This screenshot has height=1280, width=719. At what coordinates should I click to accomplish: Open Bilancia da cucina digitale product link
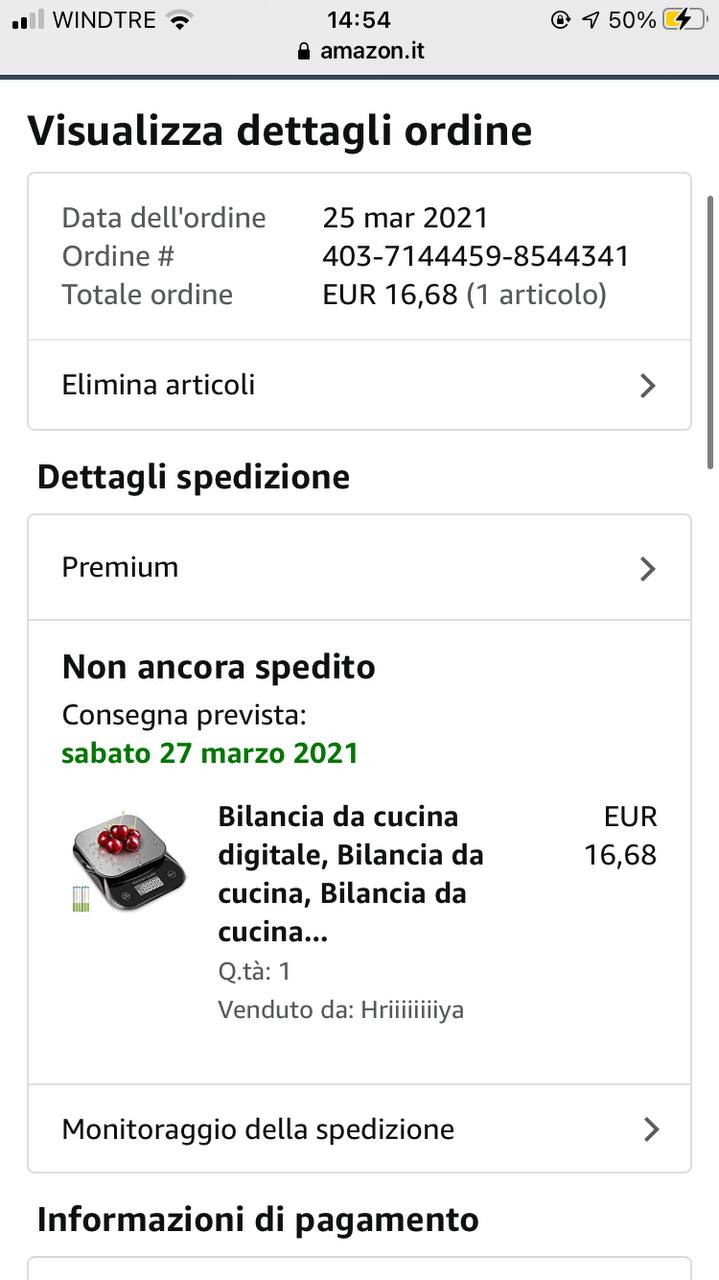point(351,874)
